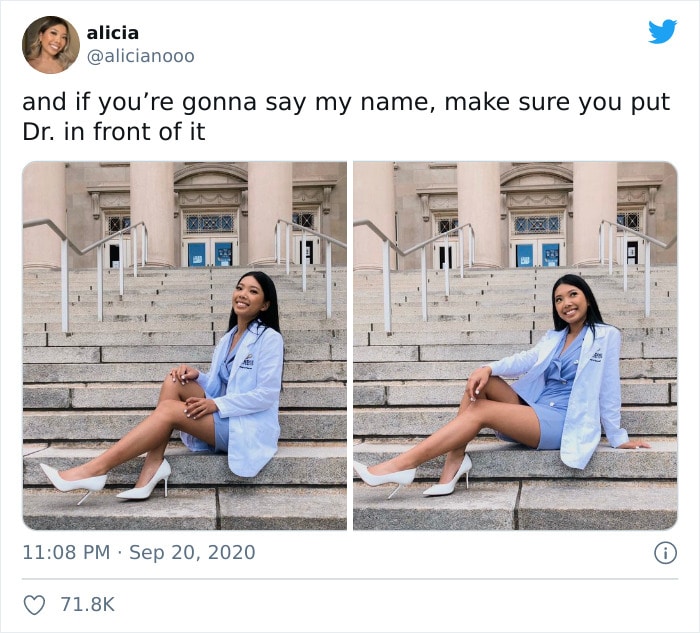Open alicia's profile avatar picture
This screenshot has width=700, height=633.
click(x=51, y=45)
